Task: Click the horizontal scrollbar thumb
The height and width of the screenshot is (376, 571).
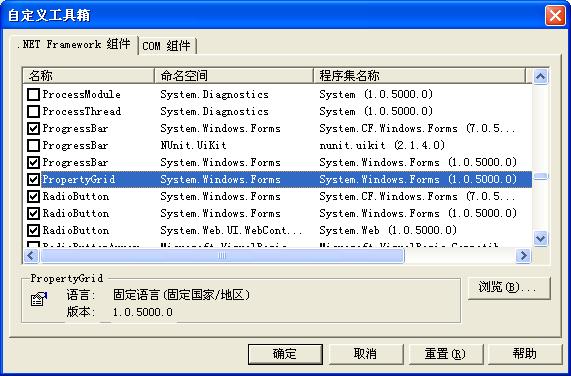Action: (x=222, y=256)
